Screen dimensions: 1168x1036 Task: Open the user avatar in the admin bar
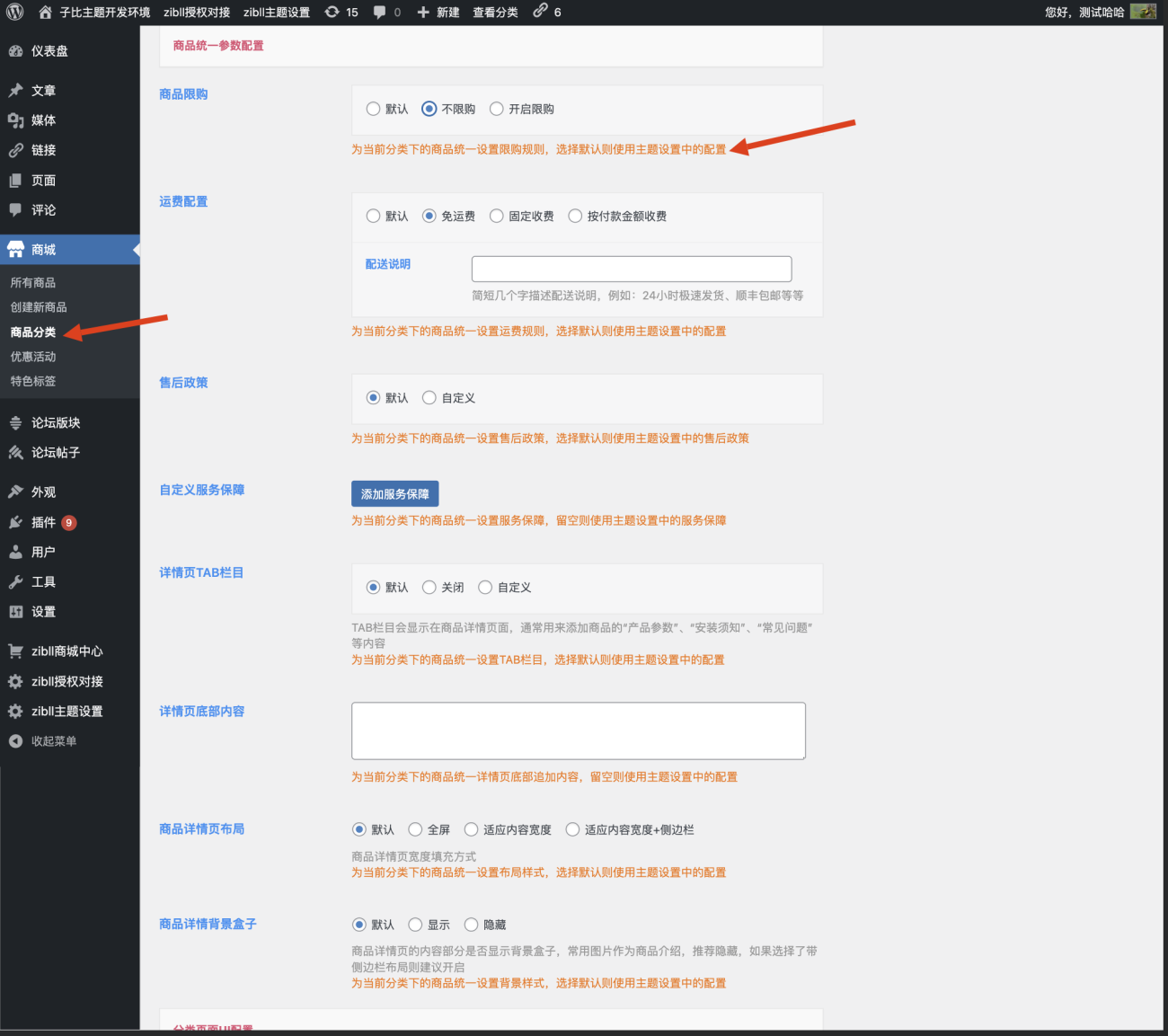[1143, 12]
